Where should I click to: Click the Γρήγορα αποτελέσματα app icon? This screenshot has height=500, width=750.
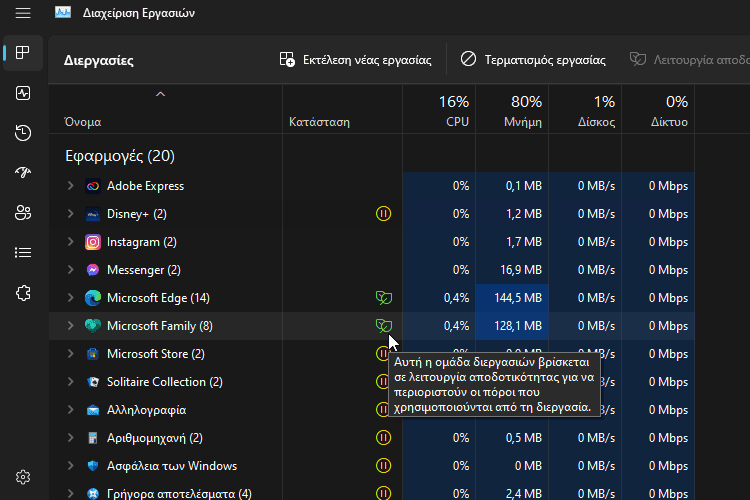click(x=93, y=493)
